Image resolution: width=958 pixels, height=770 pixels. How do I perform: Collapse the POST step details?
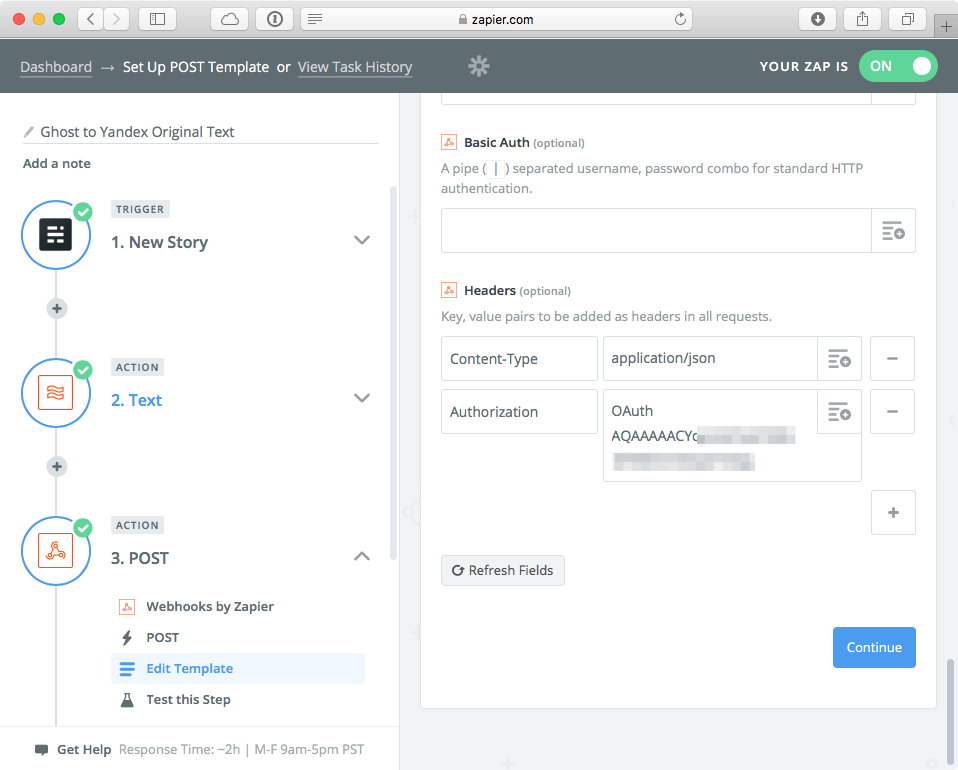pyautogui.click(x=361, y=556)
